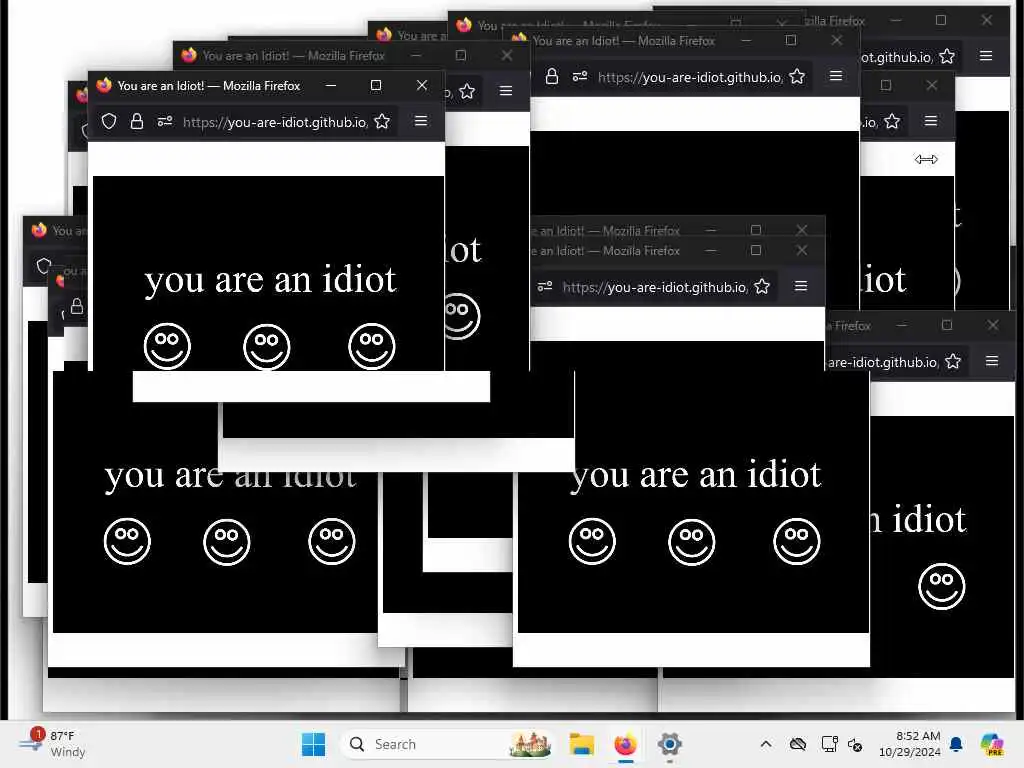
Task: Open File Explorer from the taskbar
Action: (581, 744)
